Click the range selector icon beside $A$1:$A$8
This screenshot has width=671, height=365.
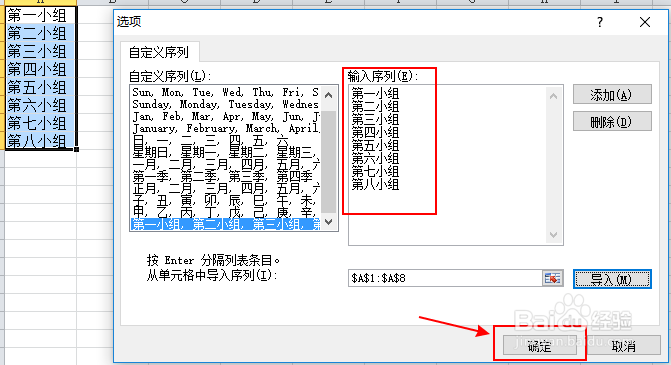552,279
